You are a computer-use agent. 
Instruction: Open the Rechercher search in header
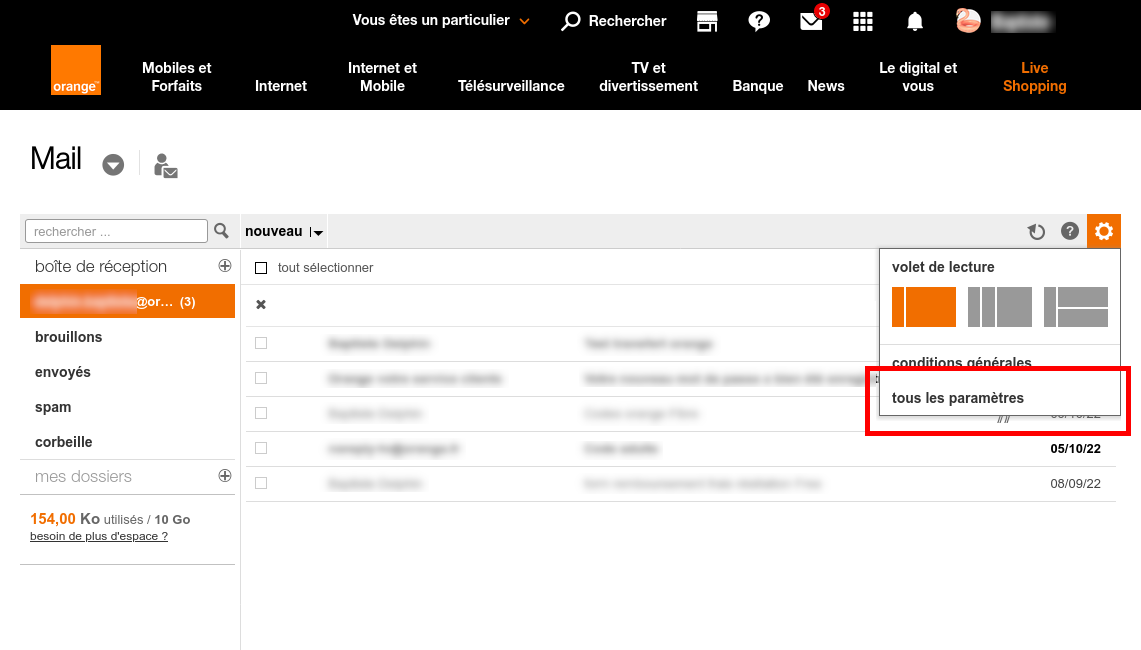(x=613, y=21)
